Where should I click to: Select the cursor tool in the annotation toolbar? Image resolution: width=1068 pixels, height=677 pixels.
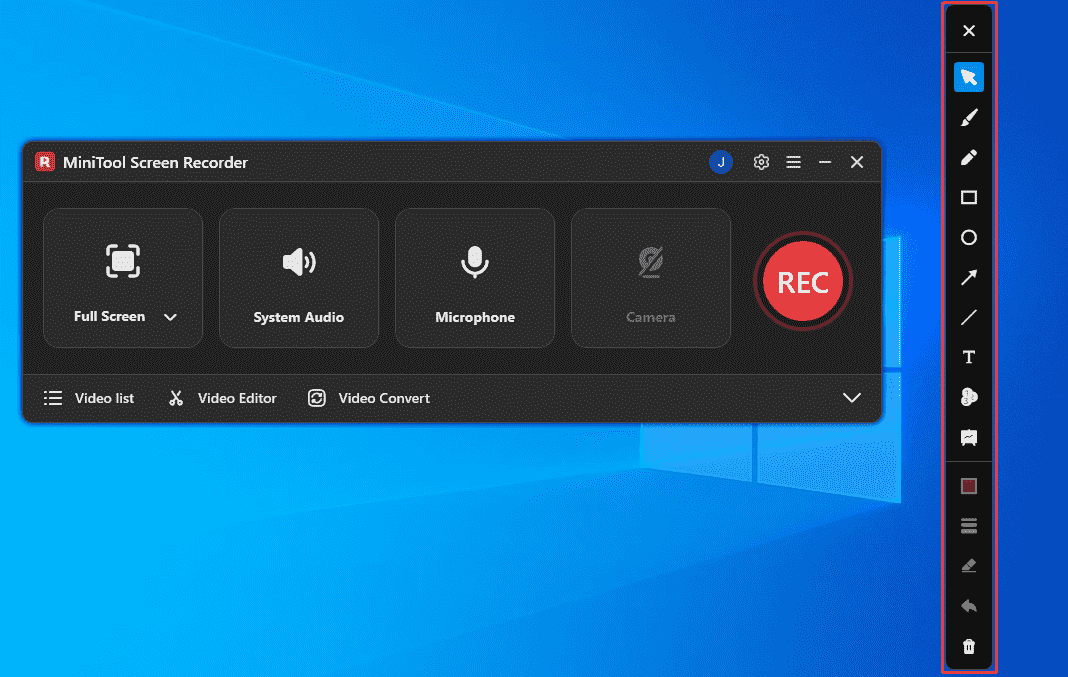pyautogui.click(x=968, y=76)
